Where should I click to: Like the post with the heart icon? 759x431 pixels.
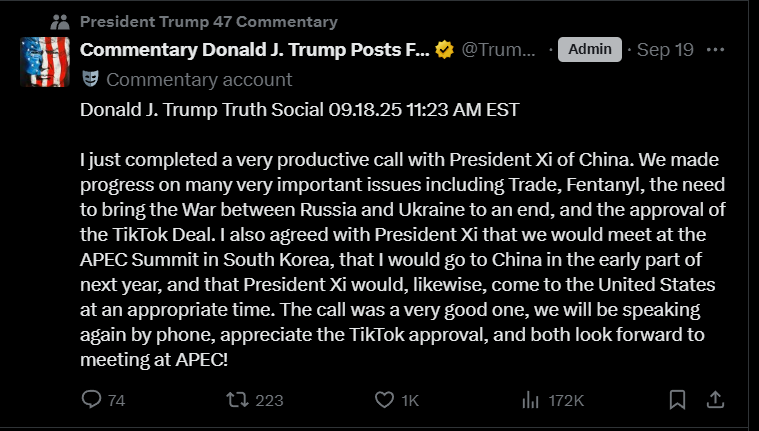pyautogui.click(x=384, y=400)
